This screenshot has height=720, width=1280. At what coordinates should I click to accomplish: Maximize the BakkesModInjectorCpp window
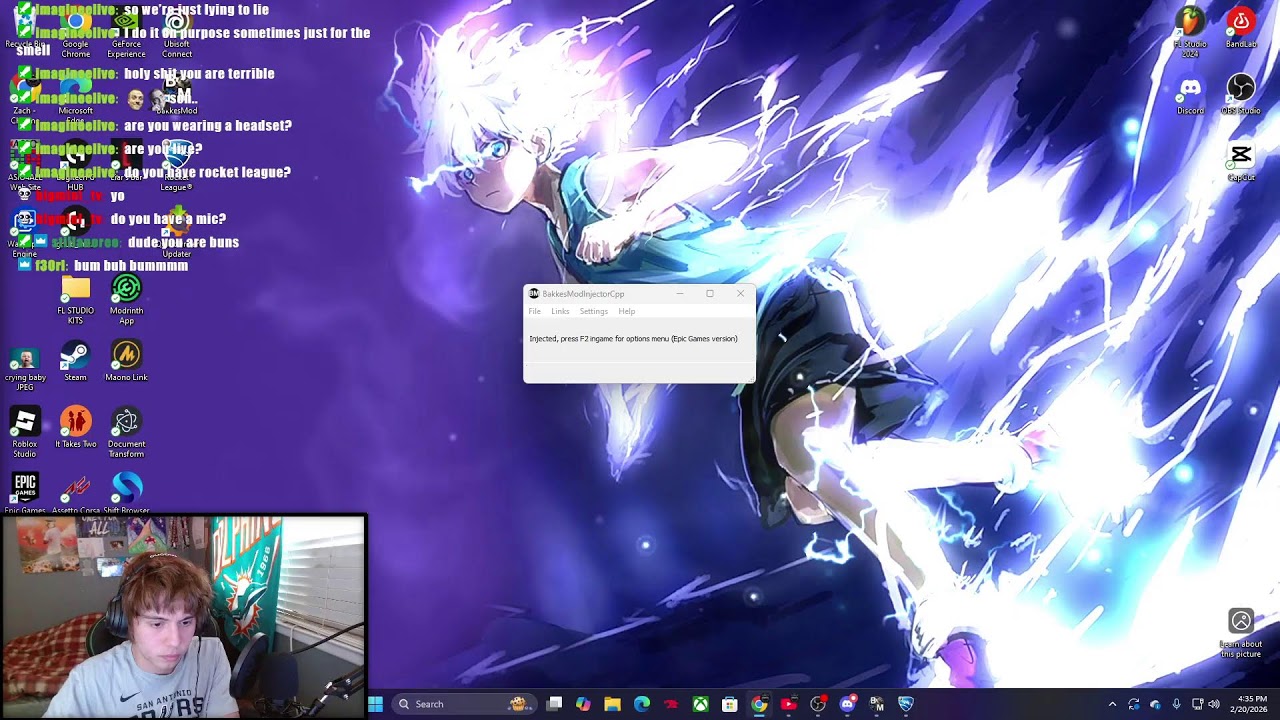click(710, 294)
